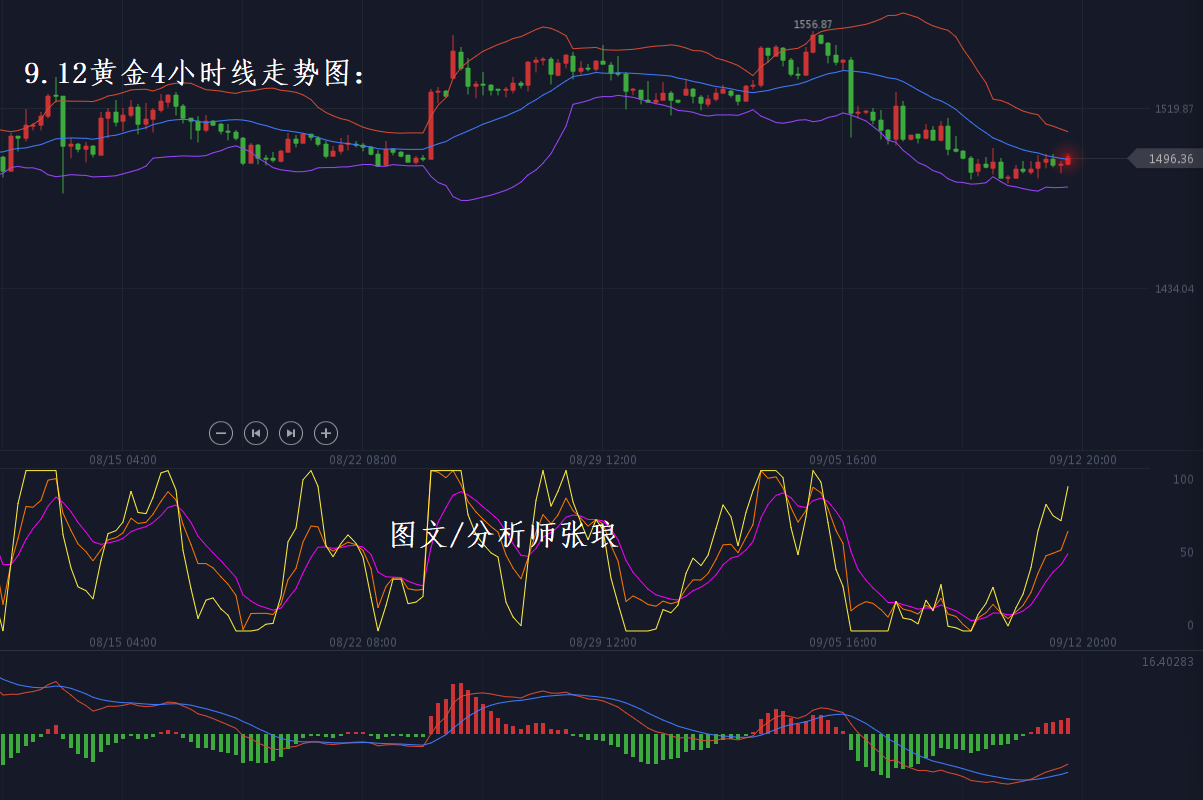Click the 图文/分析师张琅 watermark text
The height and width of the screenshot is (800, 1203).
504,536
